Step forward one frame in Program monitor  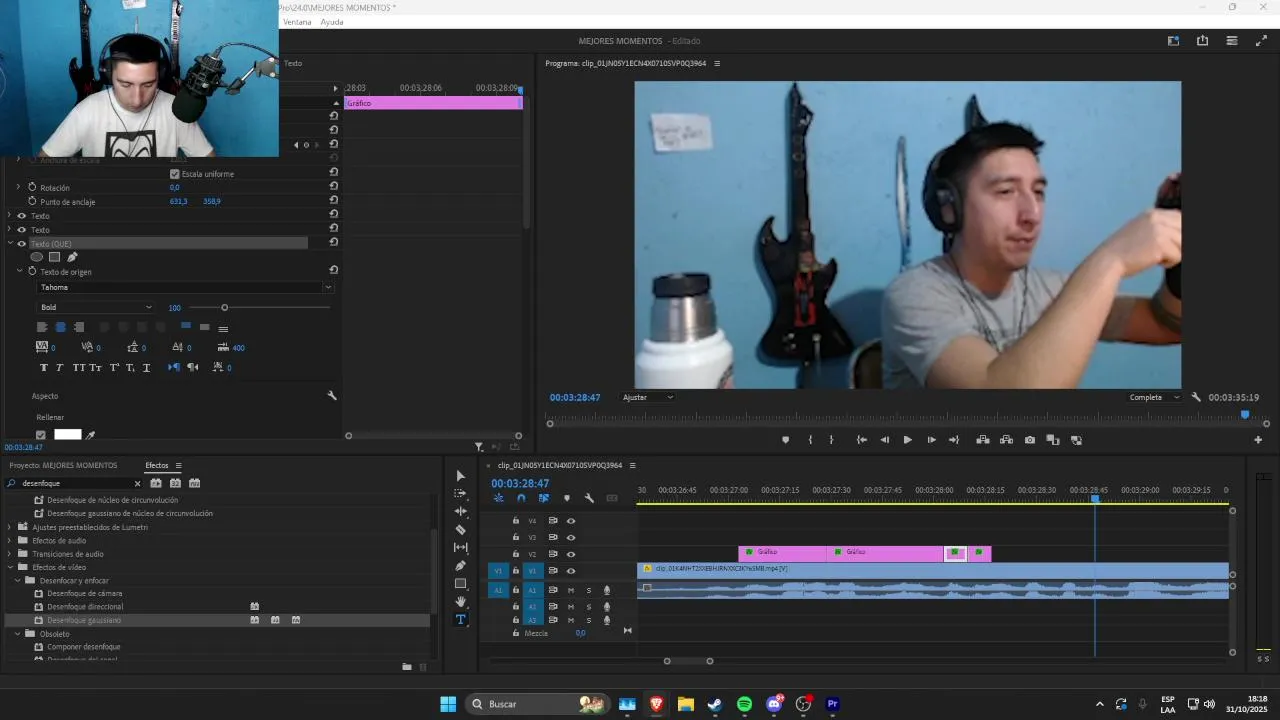click(931, 440)
